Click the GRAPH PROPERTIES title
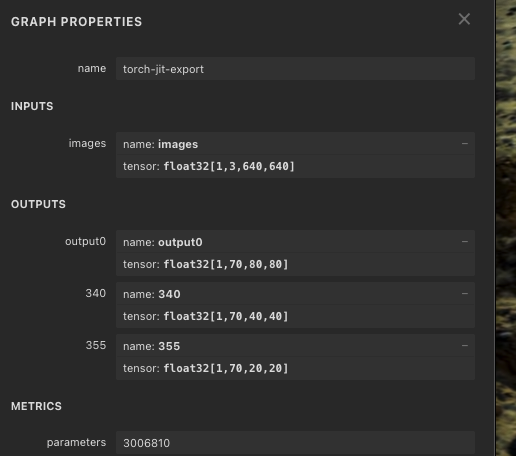The height and width of the screenshot is (456, 516). (76, 22)
